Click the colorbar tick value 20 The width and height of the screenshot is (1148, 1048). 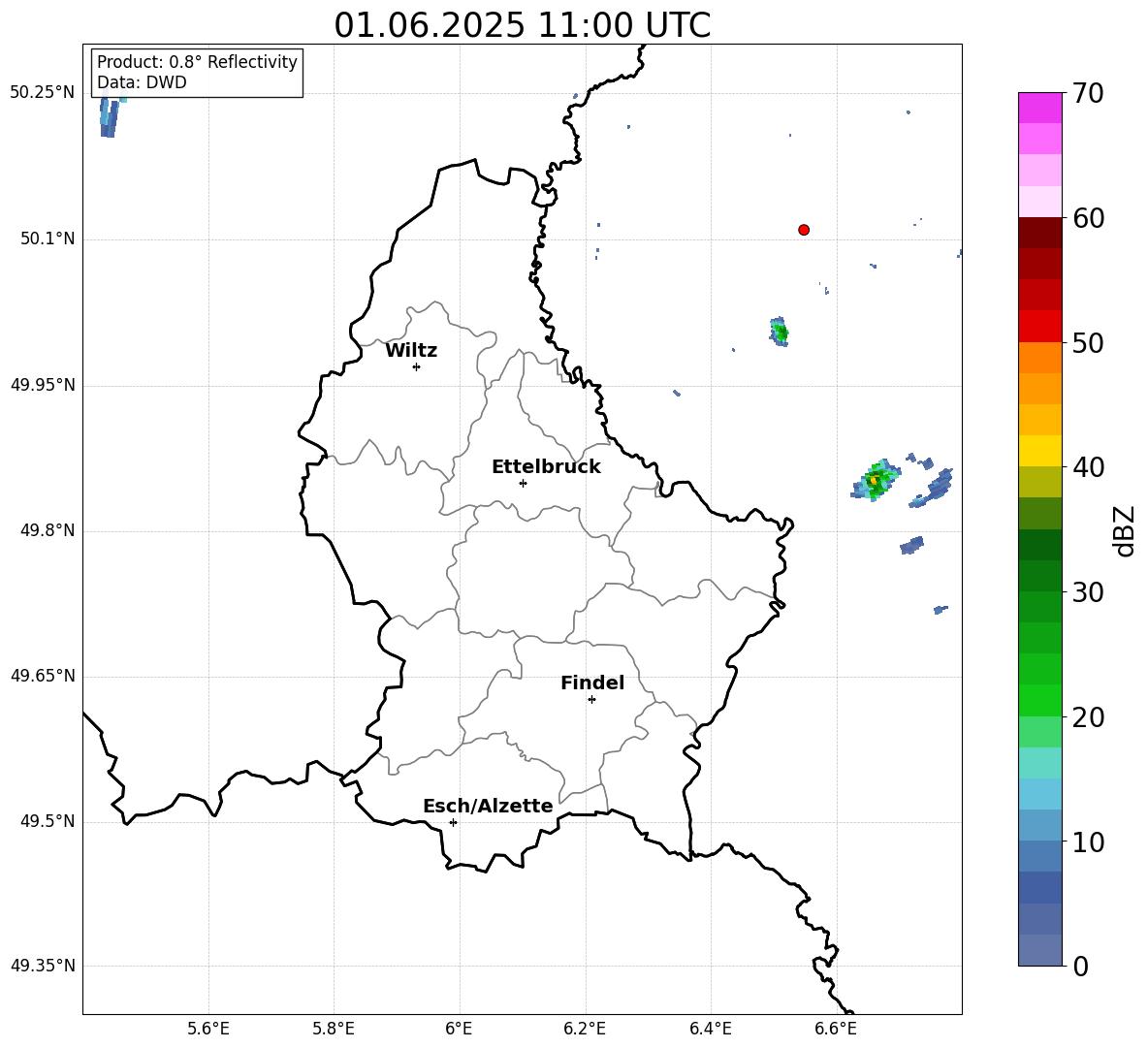[1088, 717]
